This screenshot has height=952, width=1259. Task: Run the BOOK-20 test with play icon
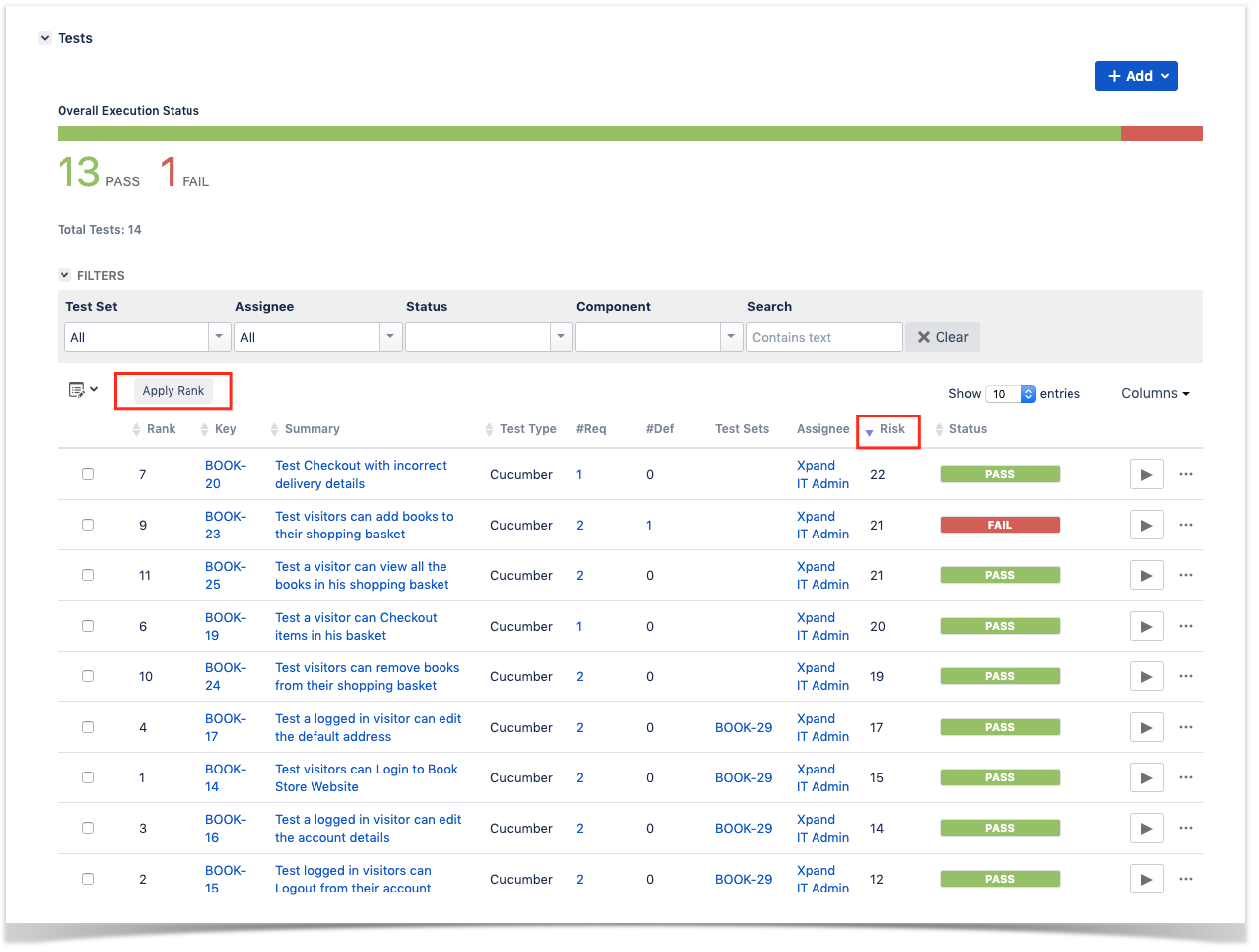pyautogui.click(x=1146, y=475)
